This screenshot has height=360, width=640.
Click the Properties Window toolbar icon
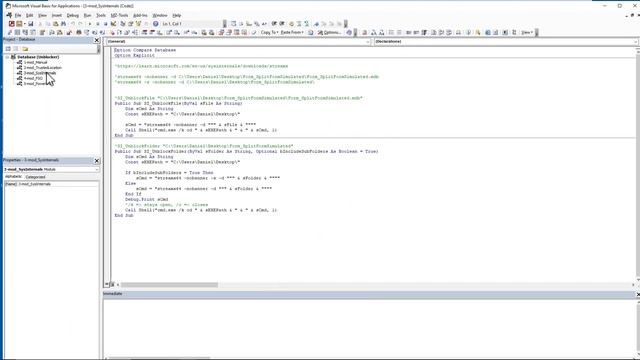131,24
